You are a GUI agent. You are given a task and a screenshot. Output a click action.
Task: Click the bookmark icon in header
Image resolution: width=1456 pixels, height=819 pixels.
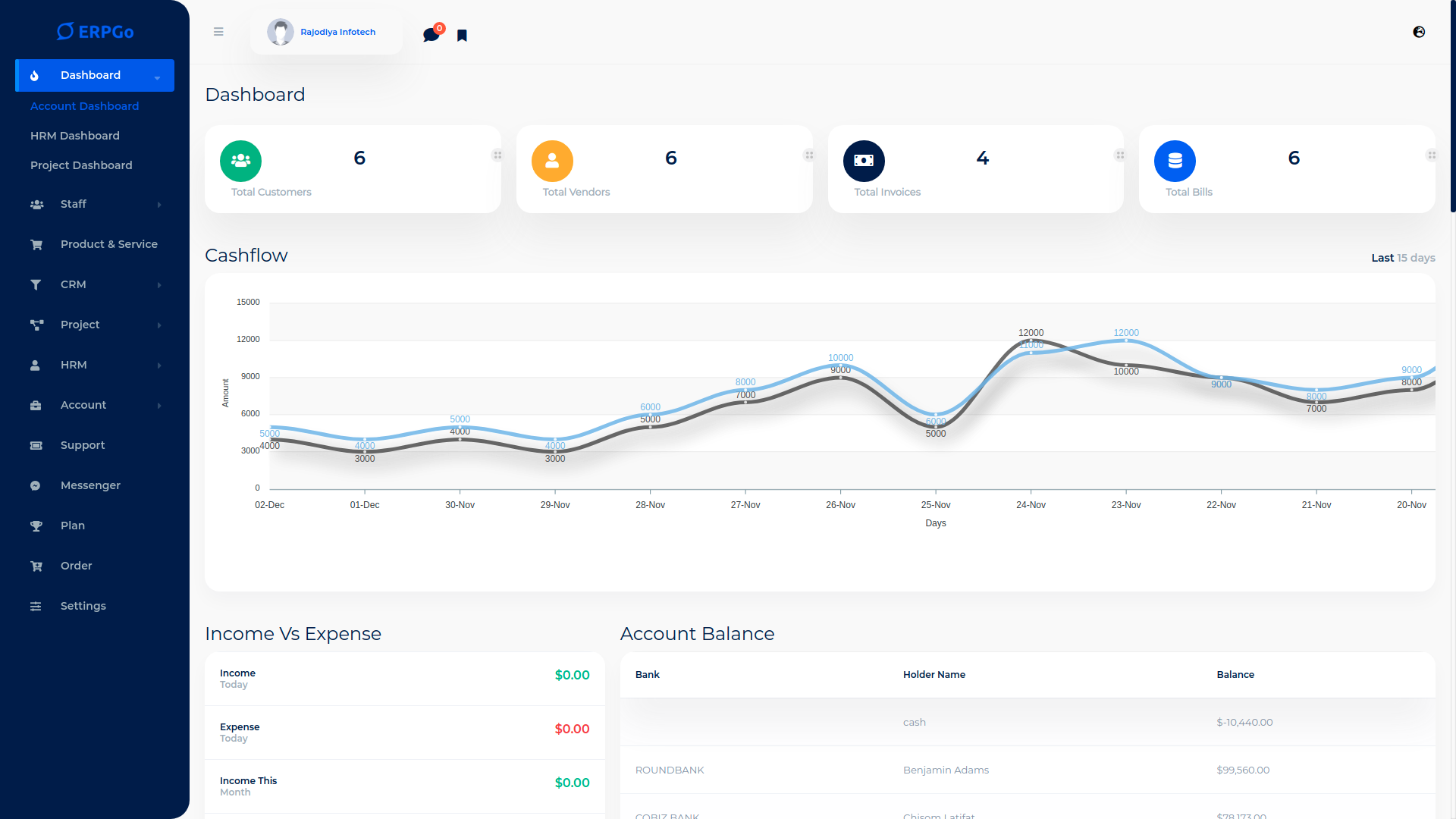point(462,36)
